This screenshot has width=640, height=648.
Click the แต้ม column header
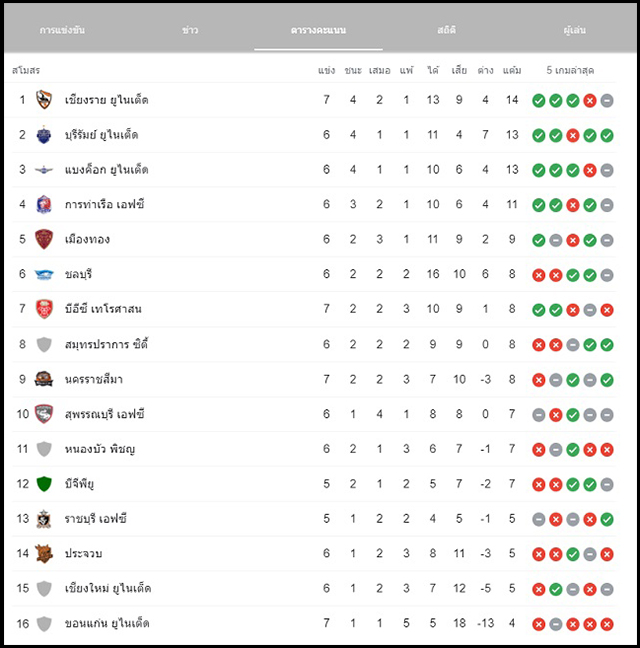tap(512, 70)
